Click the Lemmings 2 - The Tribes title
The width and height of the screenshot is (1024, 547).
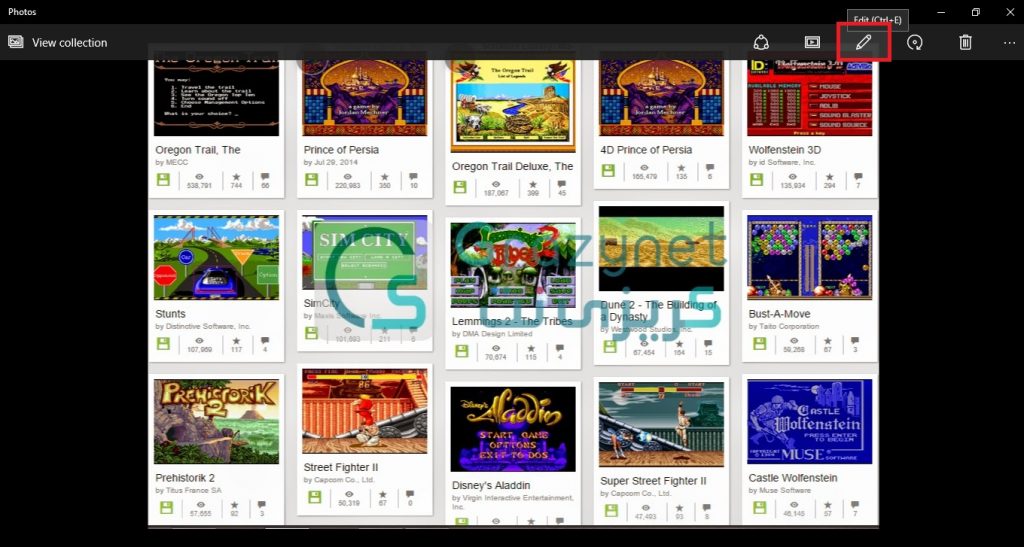512,321
